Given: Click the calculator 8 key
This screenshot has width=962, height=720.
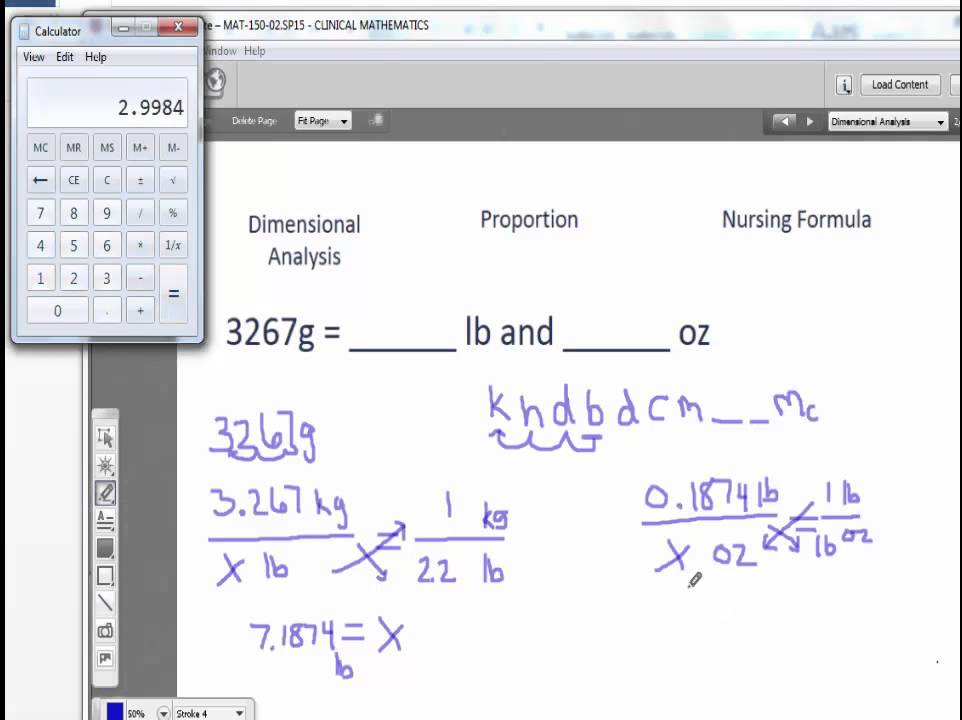Looking at the screenshot, I should pos(74,213).
